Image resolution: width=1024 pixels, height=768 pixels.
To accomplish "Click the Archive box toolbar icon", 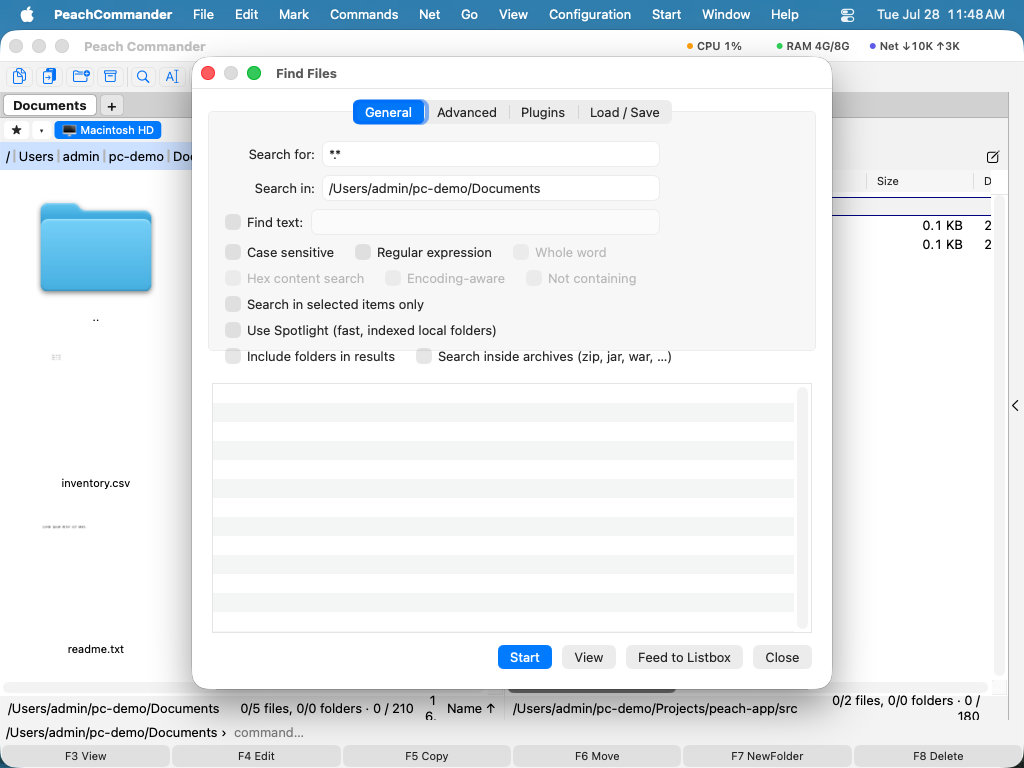I will tap(110, 76).
